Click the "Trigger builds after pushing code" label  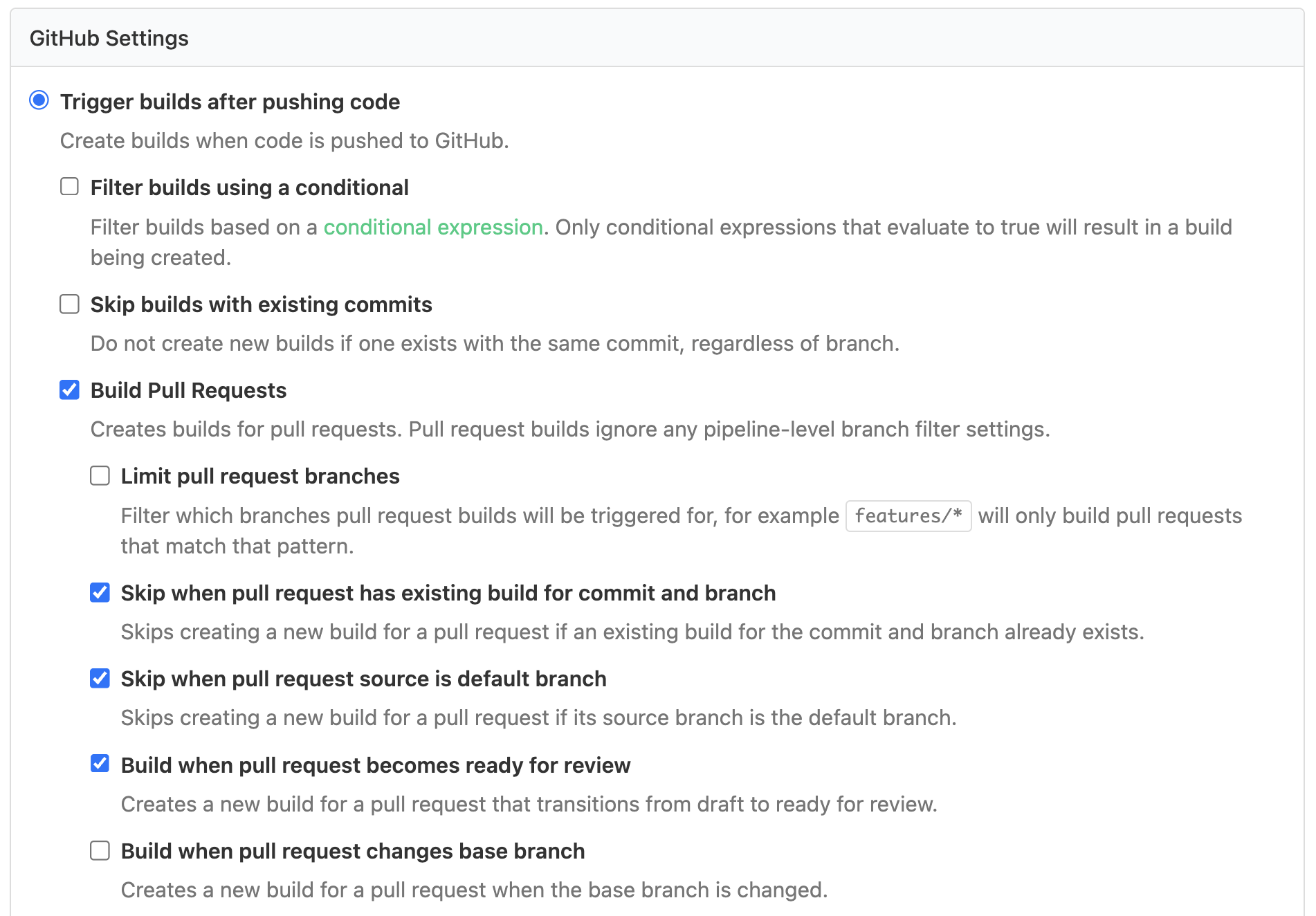click(x=230, y=101)
